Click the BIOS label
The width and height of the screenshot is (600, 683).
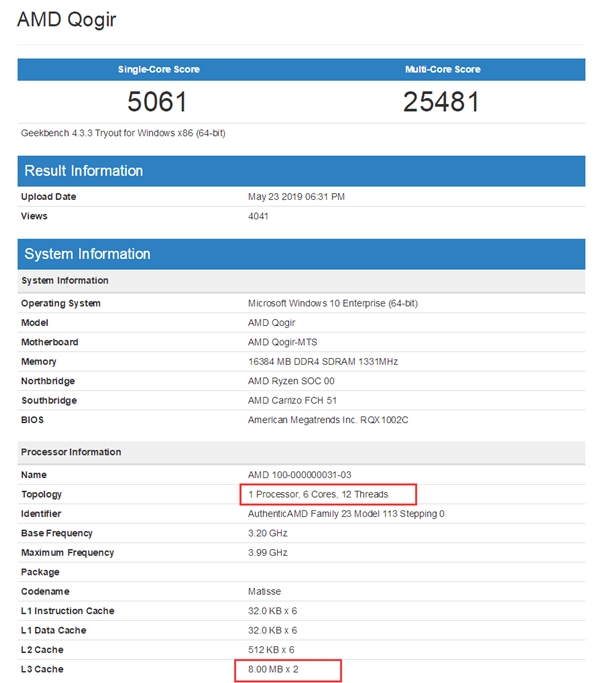(32, 420)
